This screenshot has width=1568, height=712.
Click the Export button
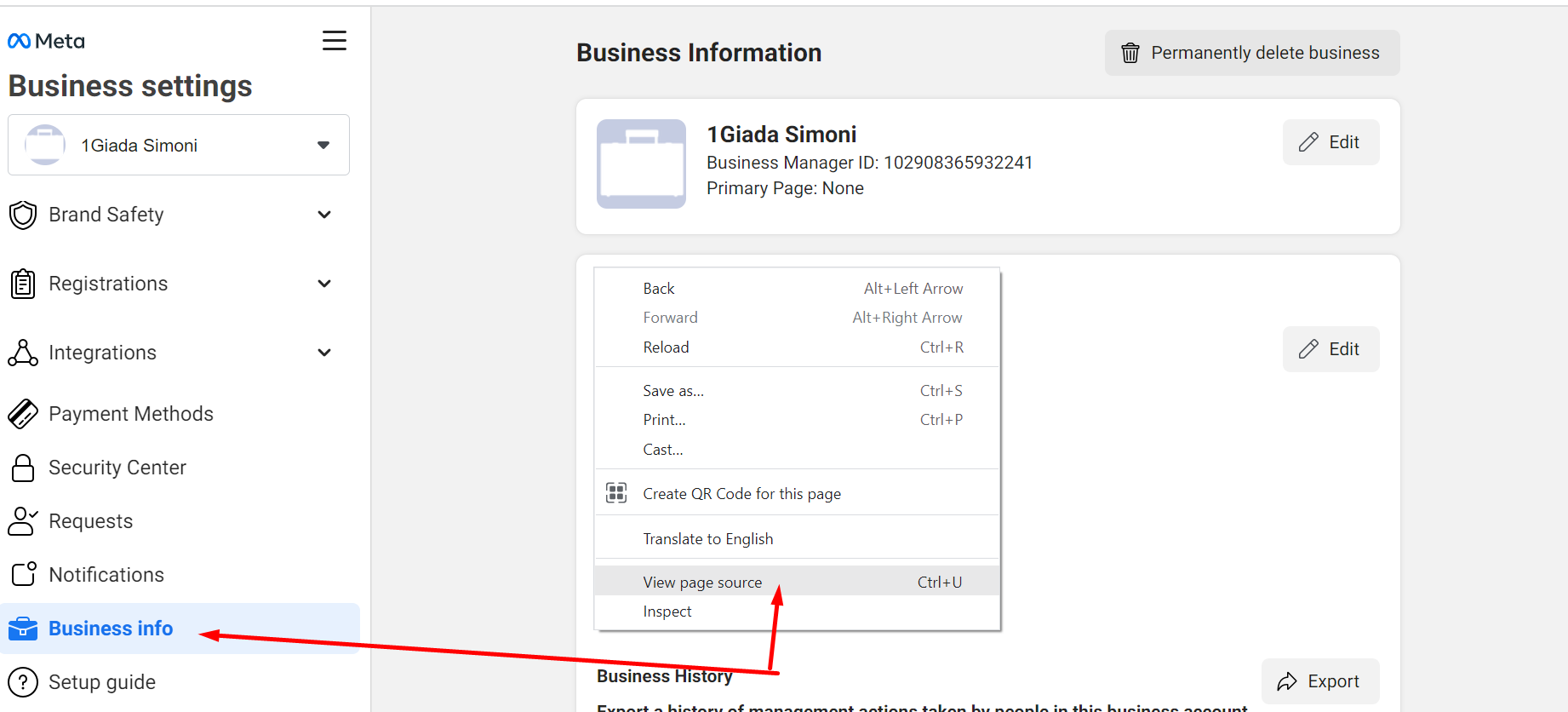(x=1320, y=681)
